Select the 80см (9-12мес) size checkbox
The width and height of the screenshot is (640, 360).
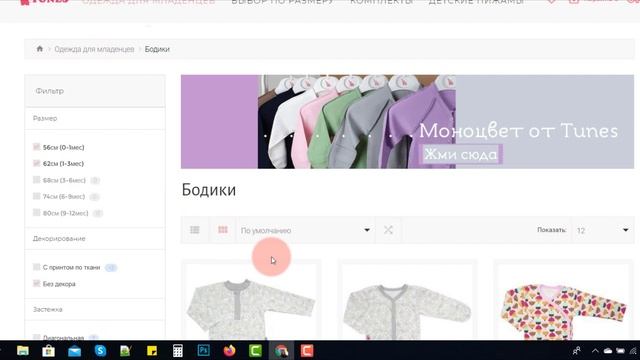click(36, 213)
